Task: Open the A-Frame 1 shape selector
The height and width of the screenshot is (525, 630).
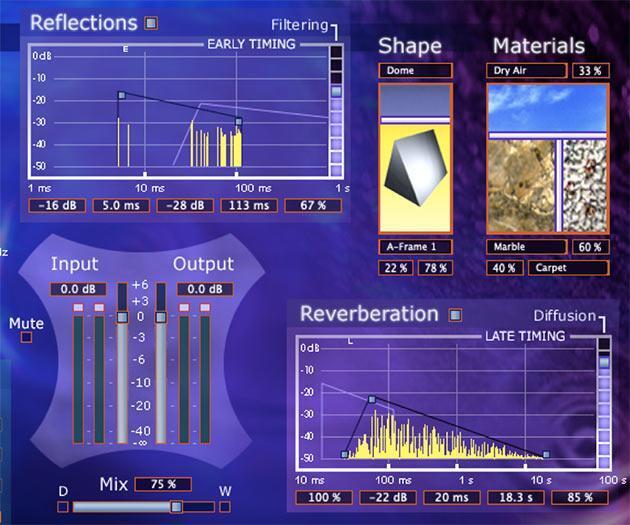Action: (x=415, y=247)
